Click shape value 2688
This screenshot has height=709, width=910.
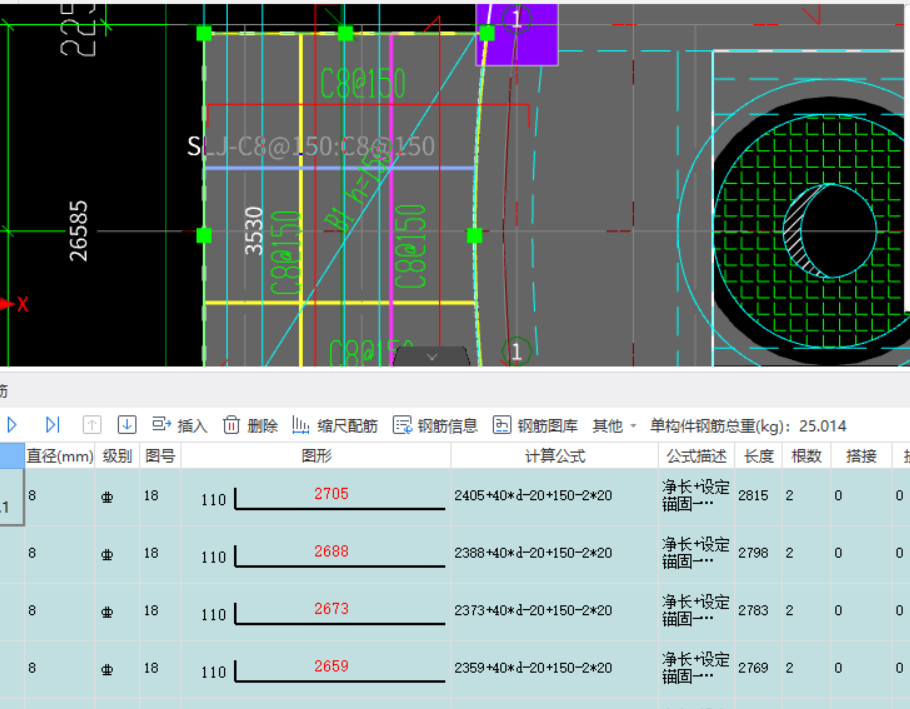pos(331,551)
